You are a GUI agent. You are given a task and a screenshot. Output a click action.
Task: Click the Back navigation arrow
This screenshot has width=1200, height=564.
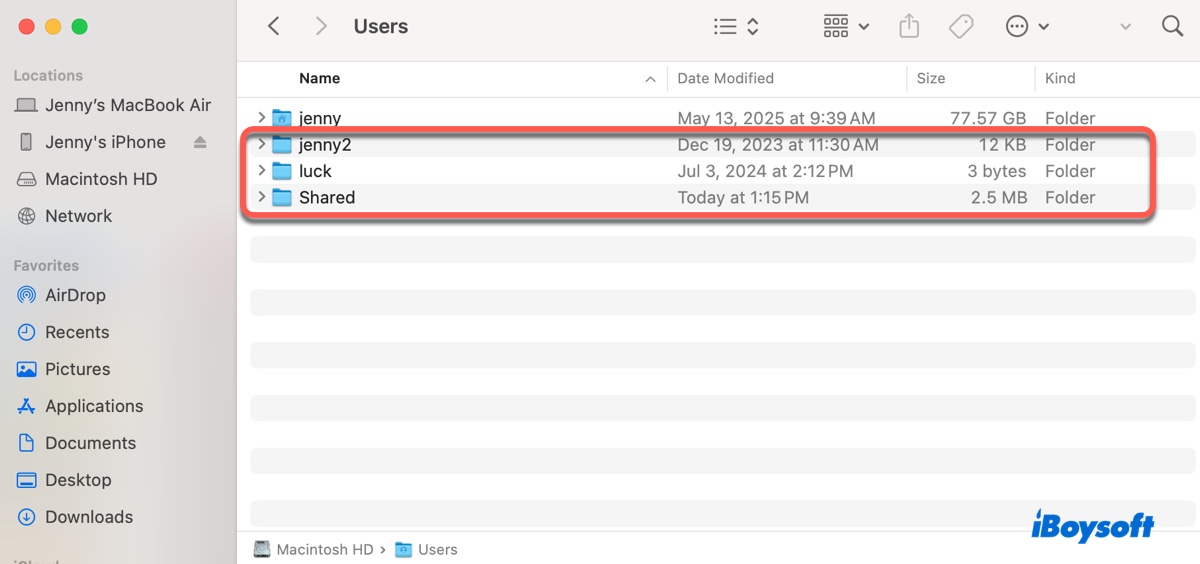pos(273,27)
